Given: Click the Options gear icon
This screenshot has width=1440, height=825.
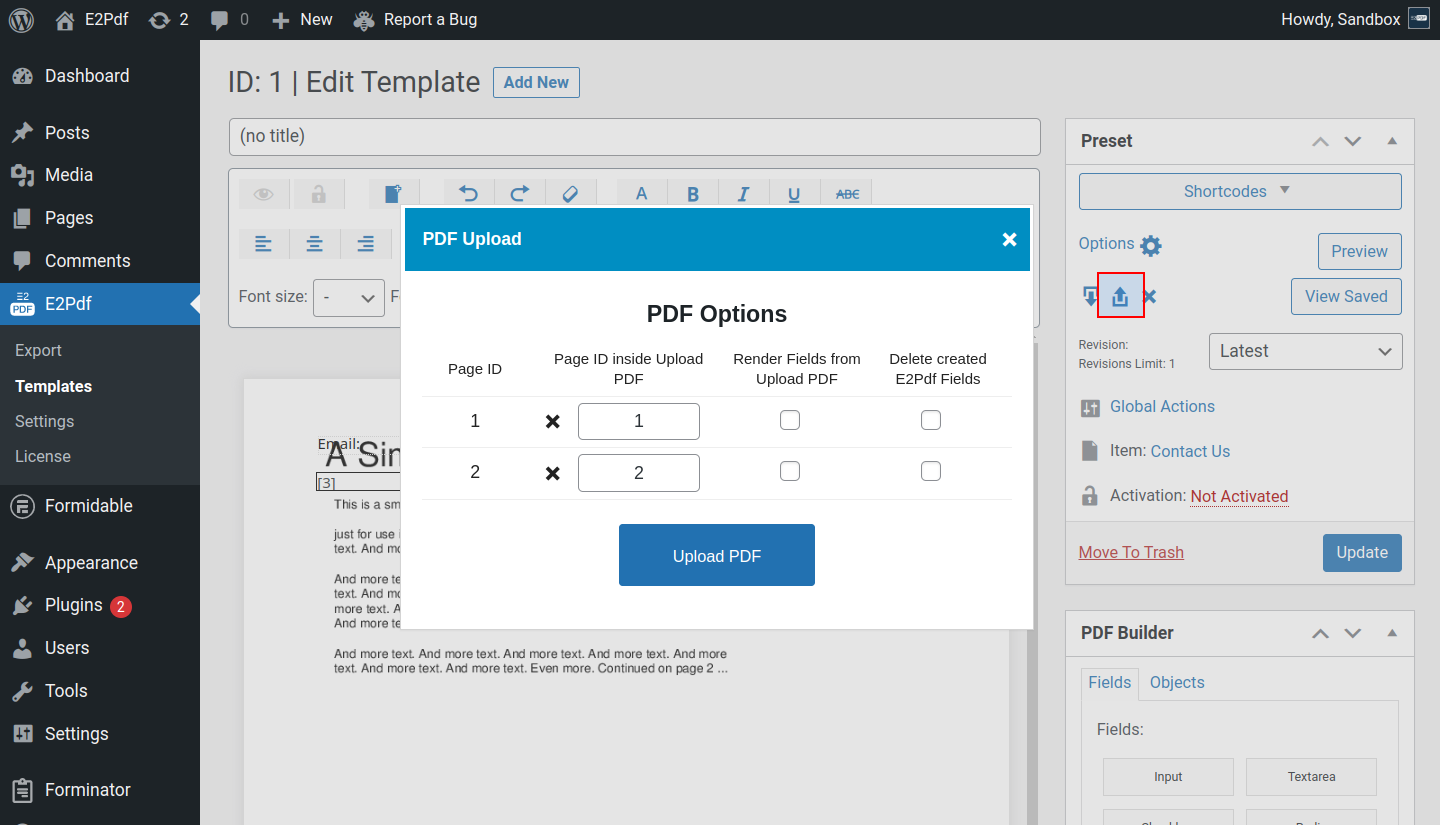Looking at the screenshot, I should (x=1151, y=245).
